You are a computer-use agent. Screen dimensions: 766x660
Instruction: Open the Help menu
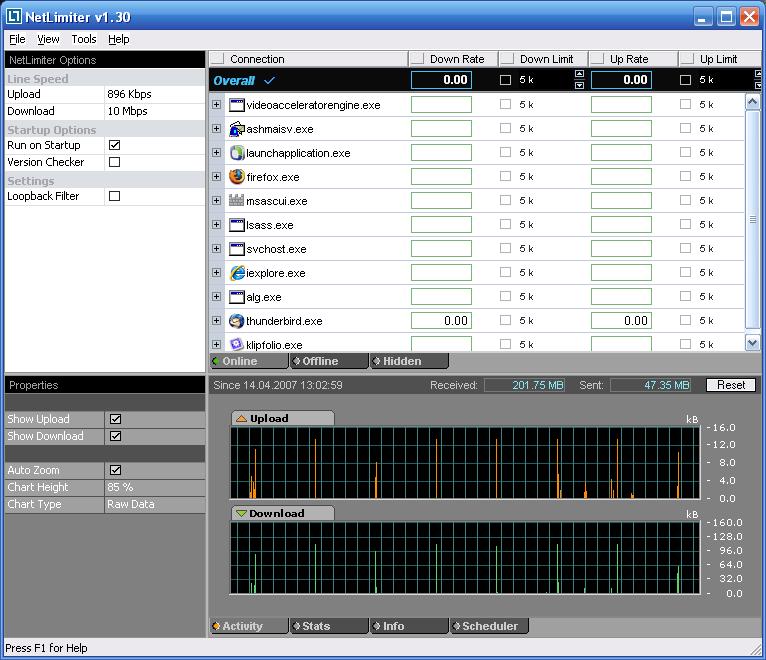pyautogui.click(x=119, y=39)
